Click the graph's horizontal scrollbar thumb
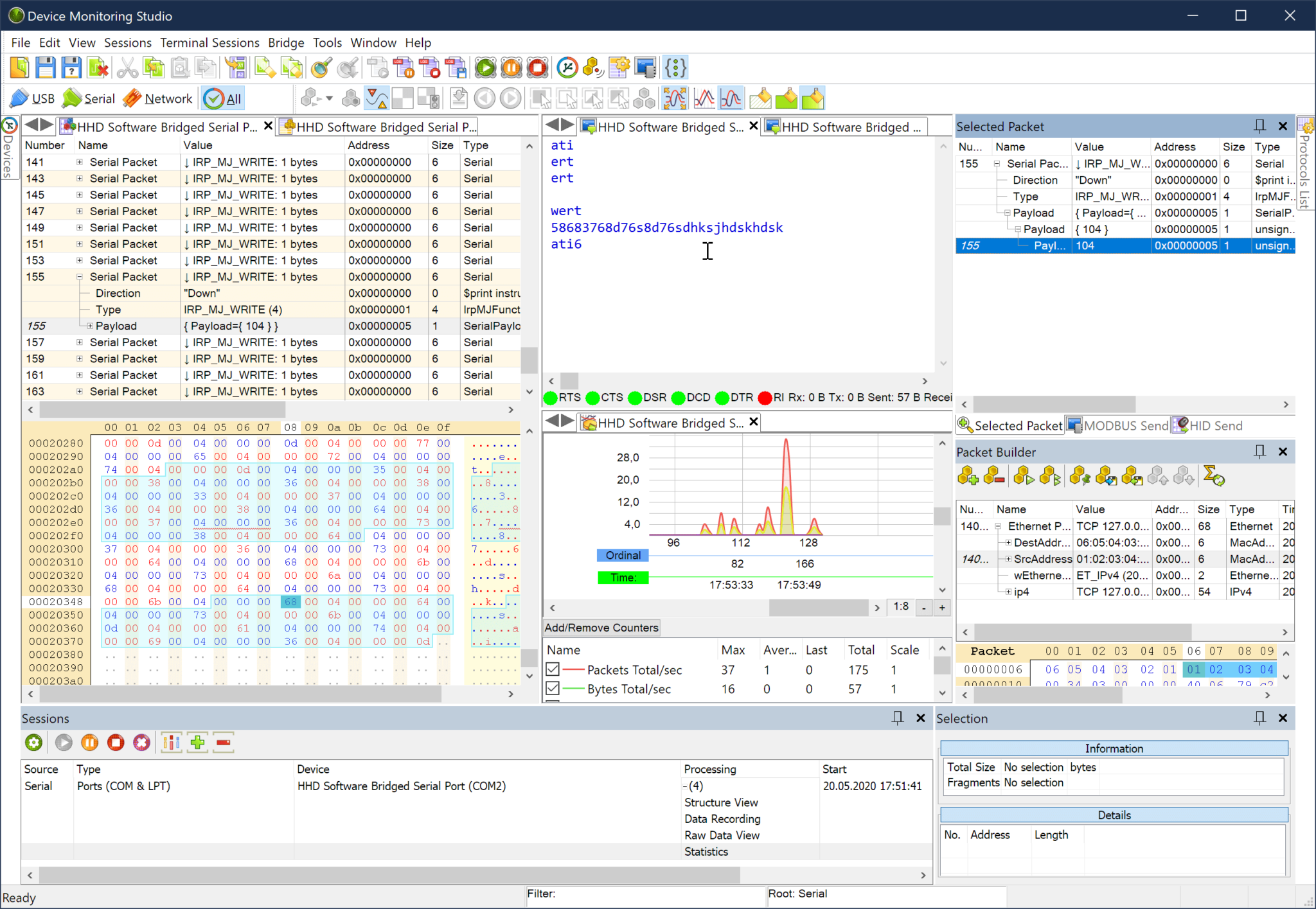 818,607
